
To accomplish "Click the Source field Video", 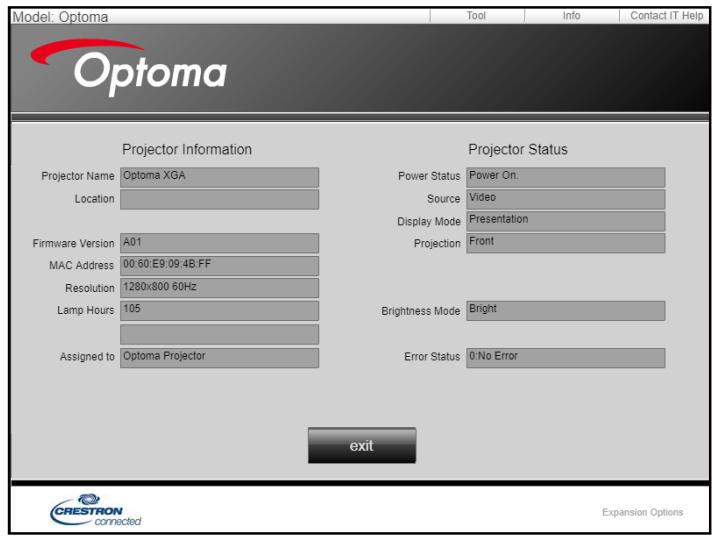I will pos(566,199).
